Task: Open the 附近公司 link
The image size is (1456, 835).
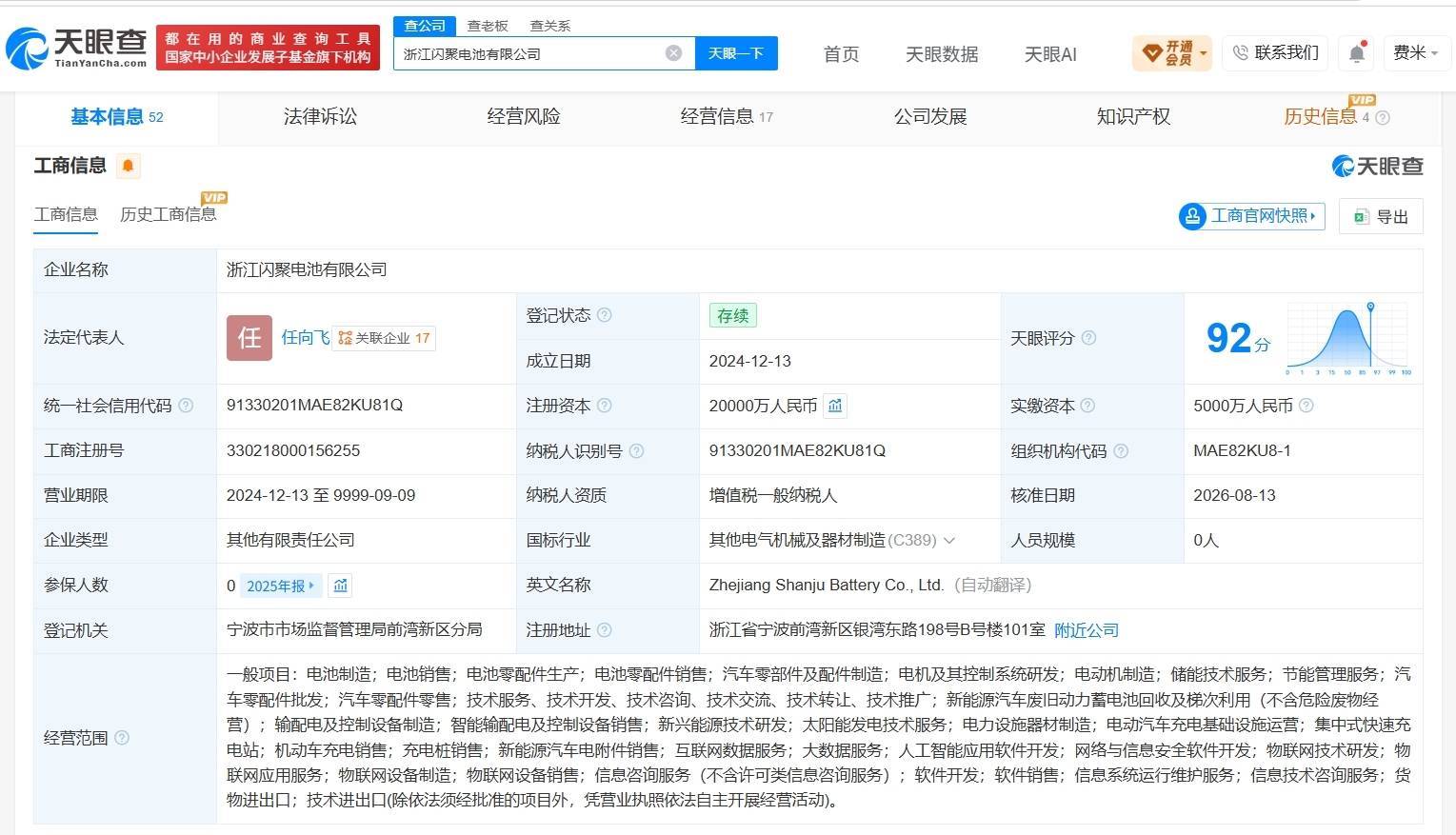Action: point(1087,630)
